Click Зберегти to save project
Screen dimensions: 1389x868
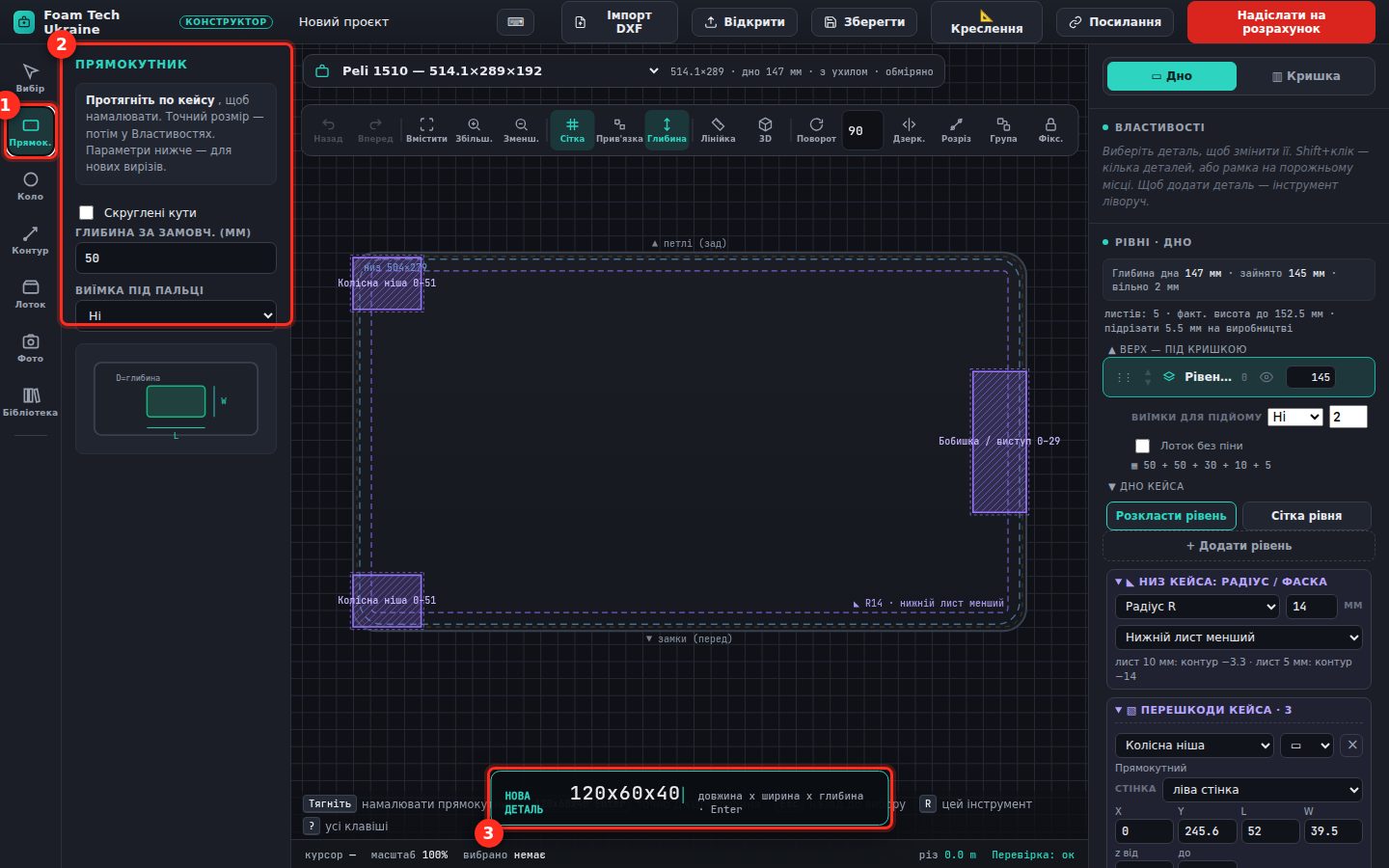pyautogui.click(x=864, y=21)
